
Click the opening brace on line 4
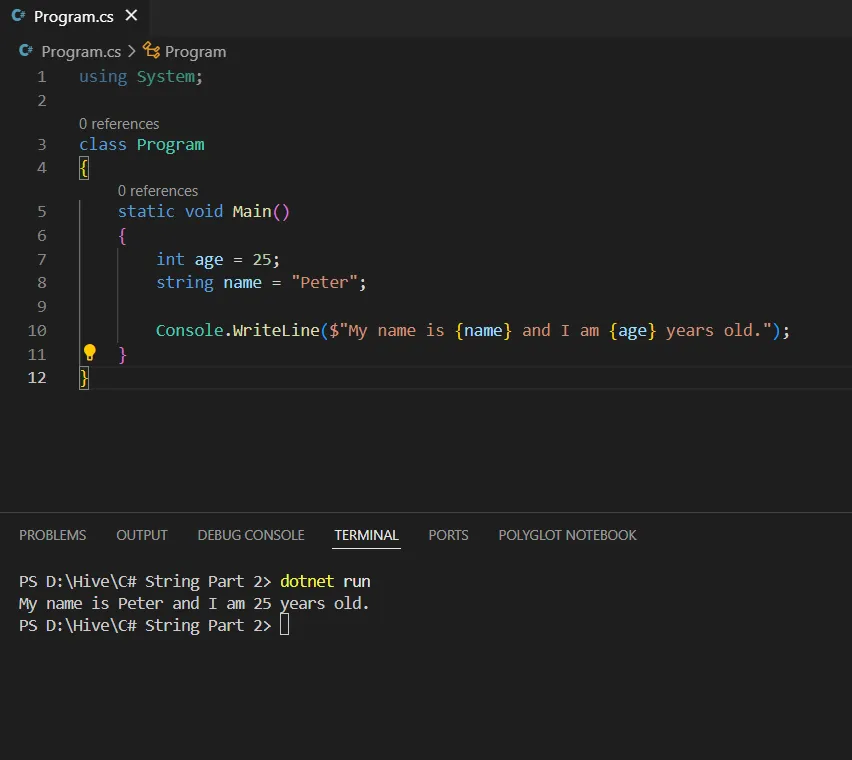[84, 168]
